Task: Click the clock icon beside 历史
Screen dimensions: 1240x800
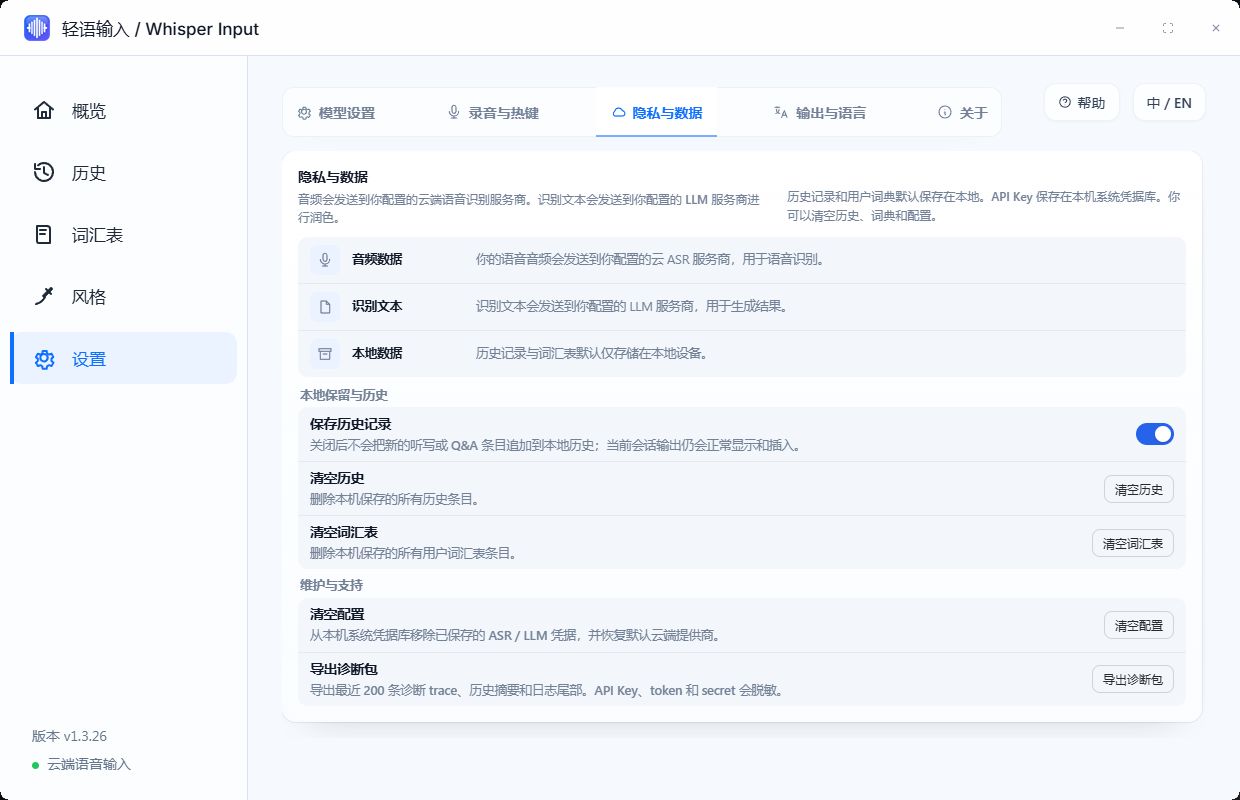Action: point(44,172)
